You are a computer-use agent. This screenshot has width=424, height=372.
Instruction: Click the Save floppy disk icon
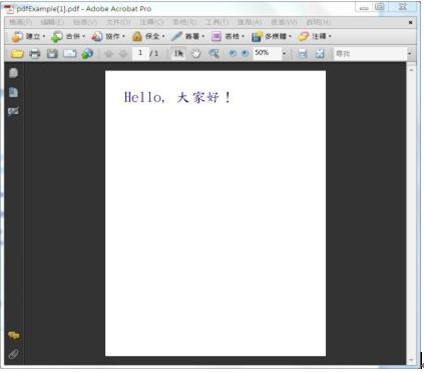[52, 53]
